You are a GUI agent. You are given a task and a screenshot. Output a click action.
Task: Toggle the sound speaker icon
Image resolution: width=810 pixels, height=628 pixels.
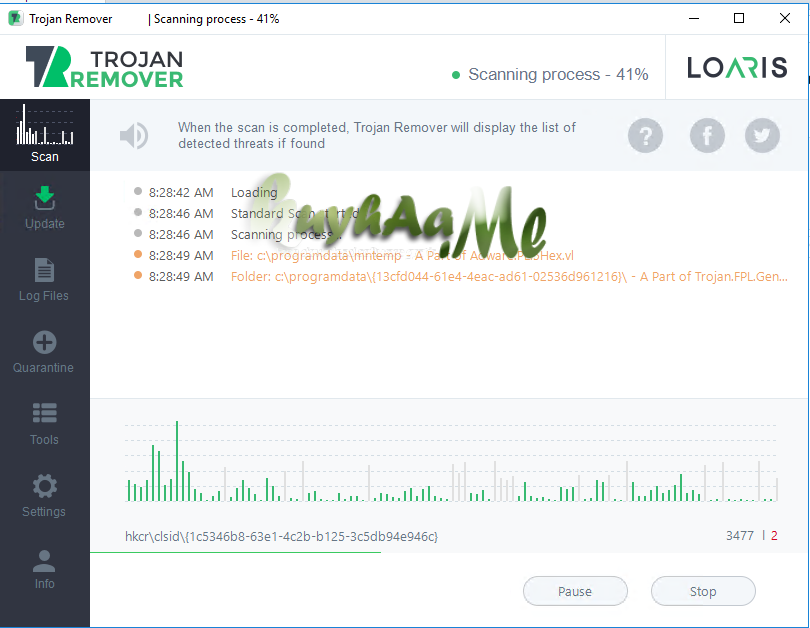point(133,136)
